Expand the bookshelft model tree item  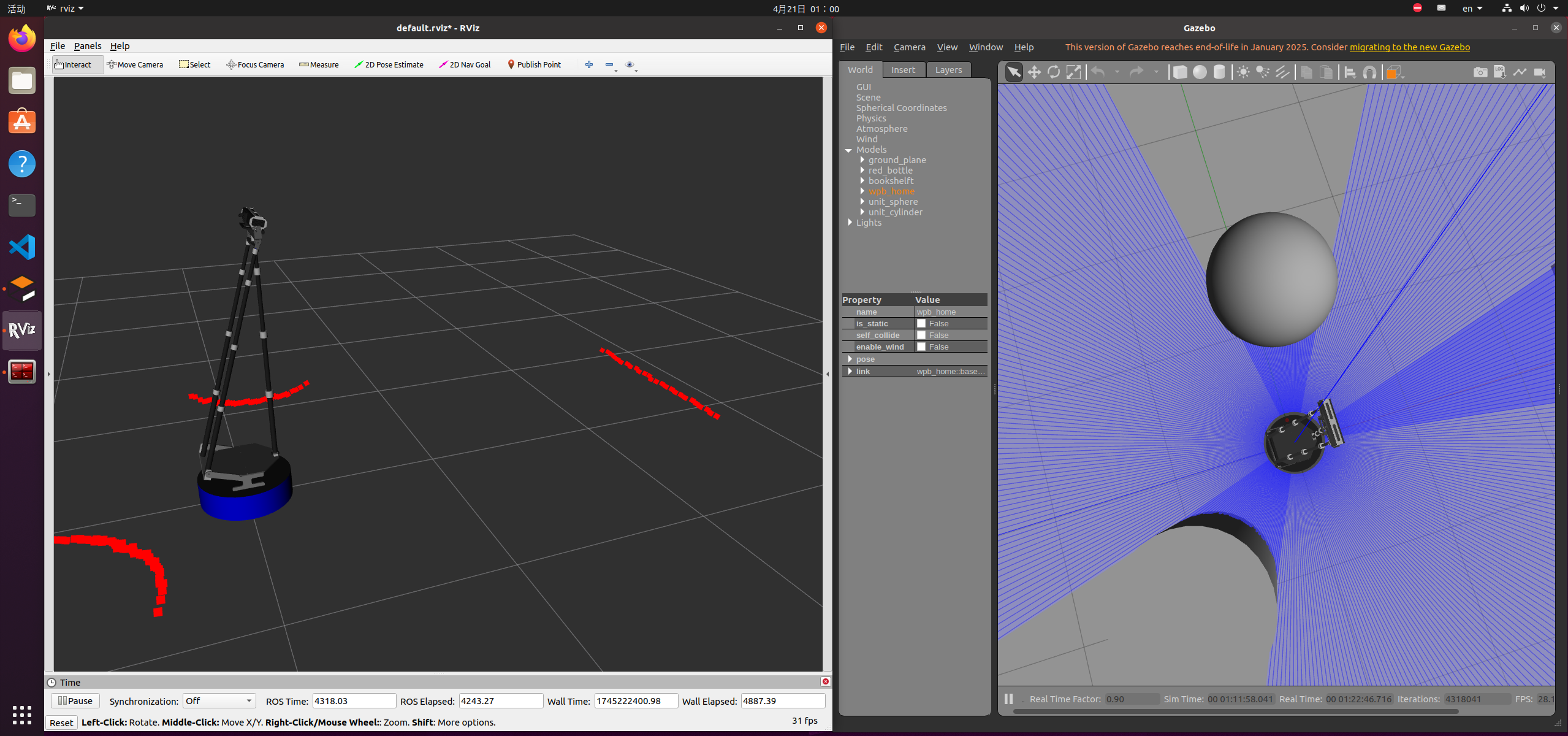click(x=862, y=181)
